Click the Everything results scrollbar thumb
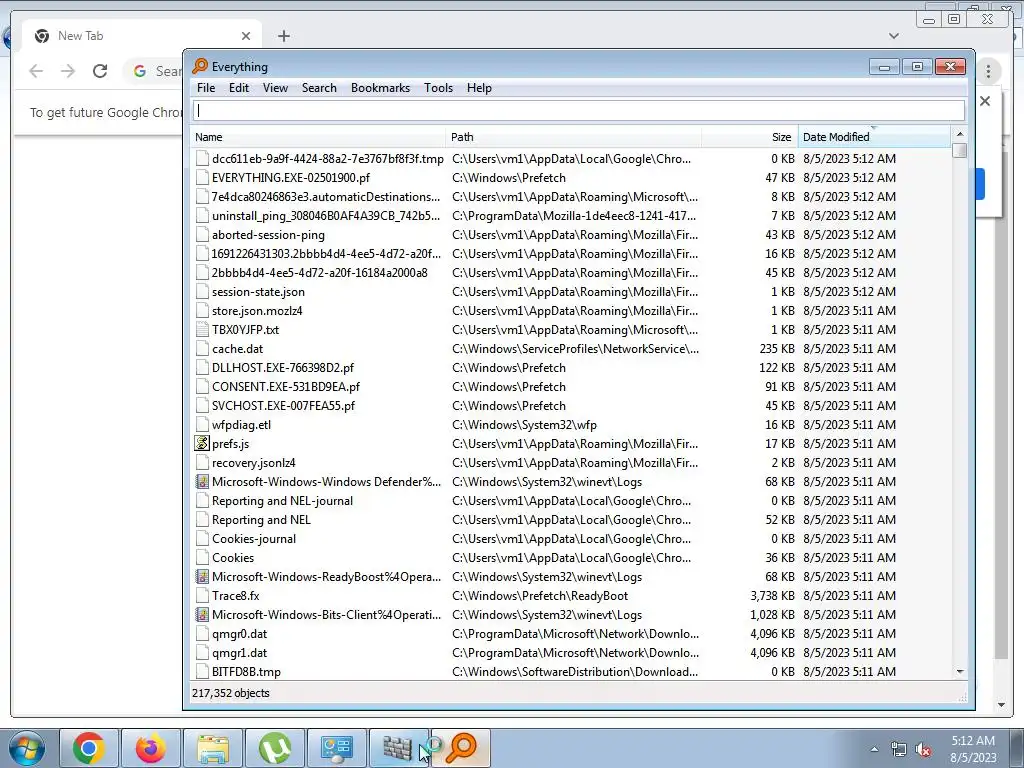 coord(959,150)
